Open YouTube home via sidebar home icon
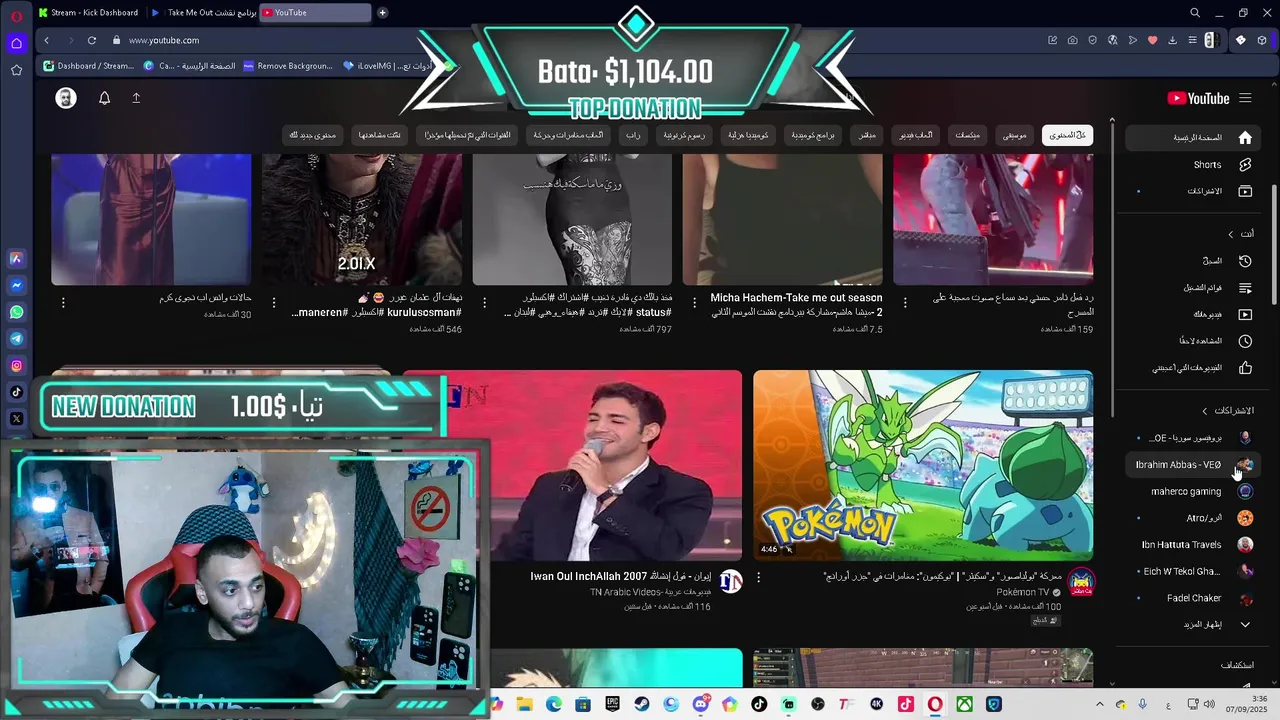The image size is (1280, 720). click(x=1245, y=137)
